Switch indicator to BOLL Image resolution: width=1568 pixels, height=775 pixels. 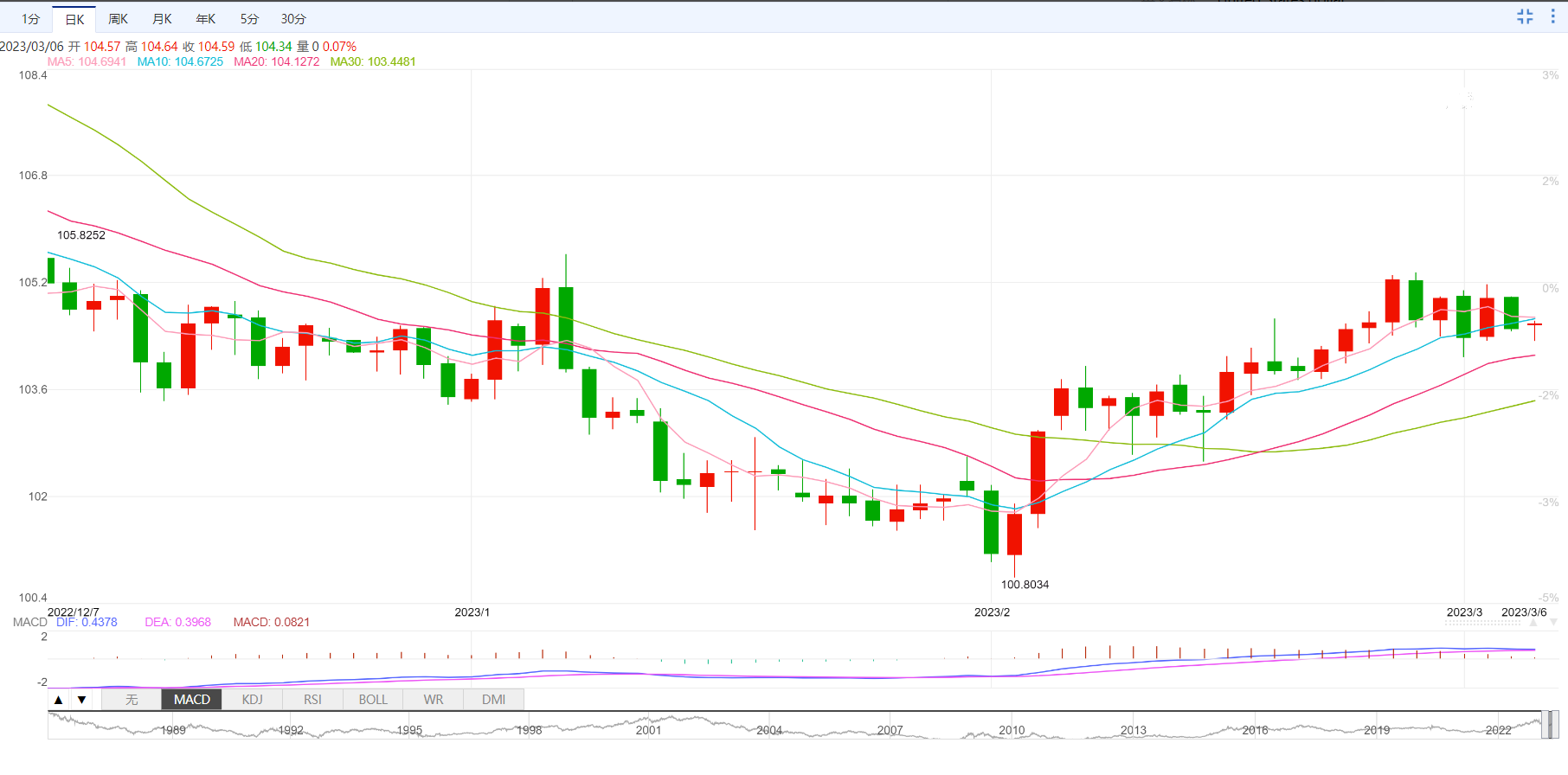[x=373, y=700]
